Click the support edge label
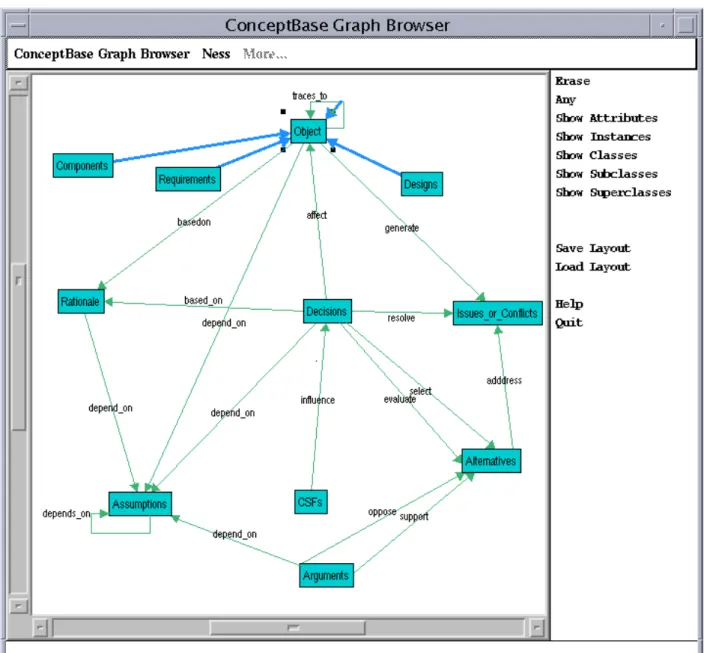 coord(414,516)
